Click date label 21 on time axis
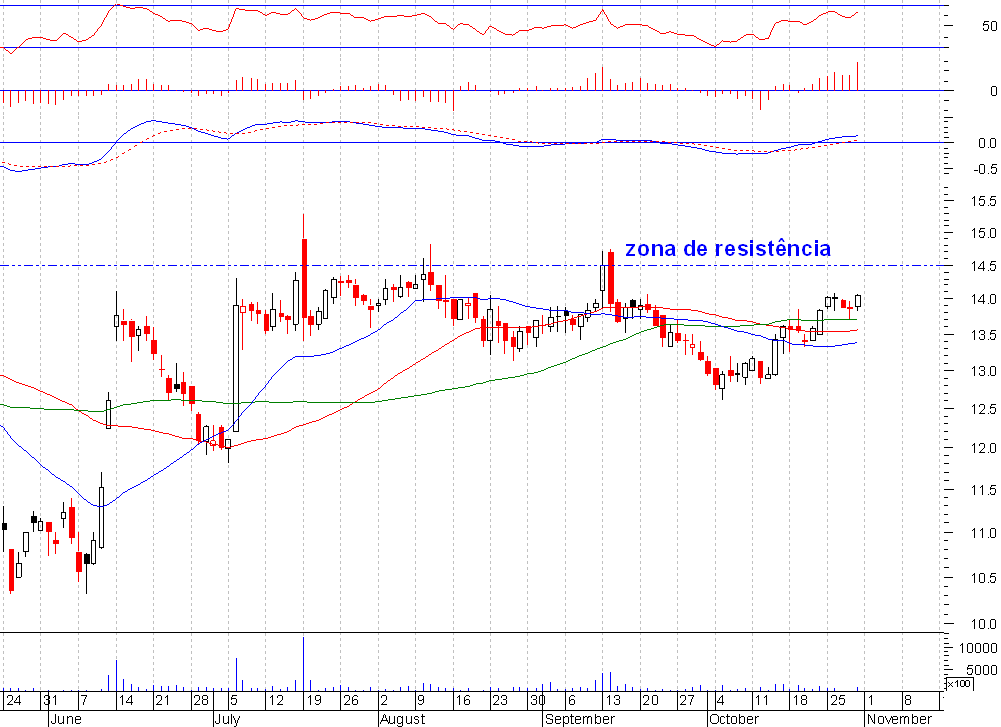 coord(163,701)
